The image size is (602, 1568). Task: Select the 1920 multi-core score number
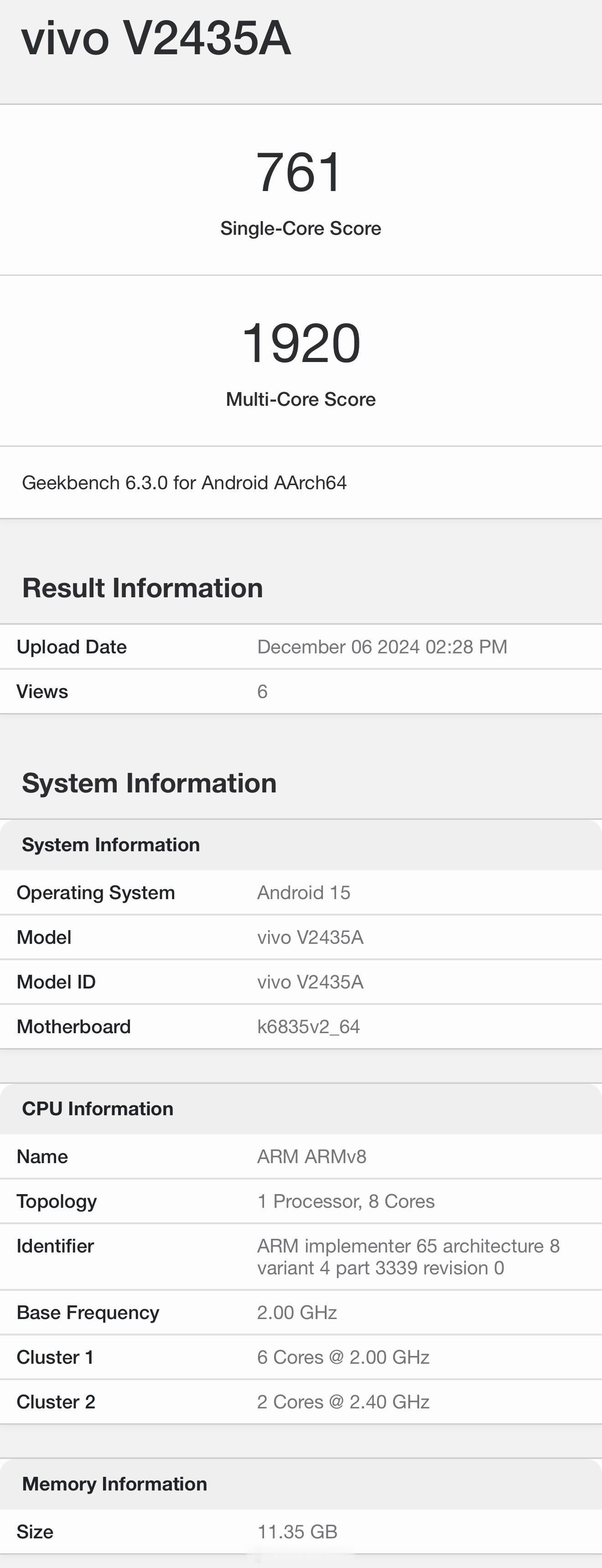[x=301, y=343]
